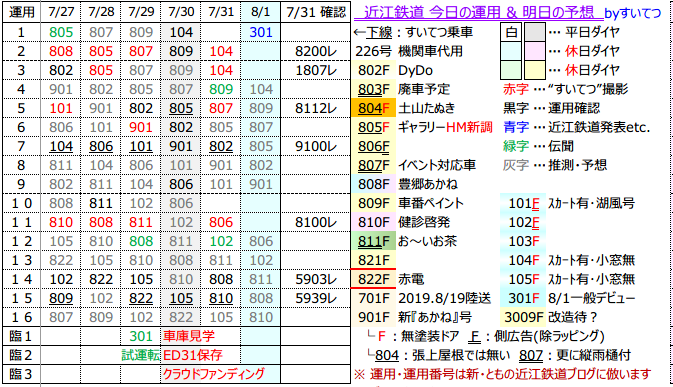Click the white 白 legend swatch
Screen dimensions: 673x387
(511, 32)
